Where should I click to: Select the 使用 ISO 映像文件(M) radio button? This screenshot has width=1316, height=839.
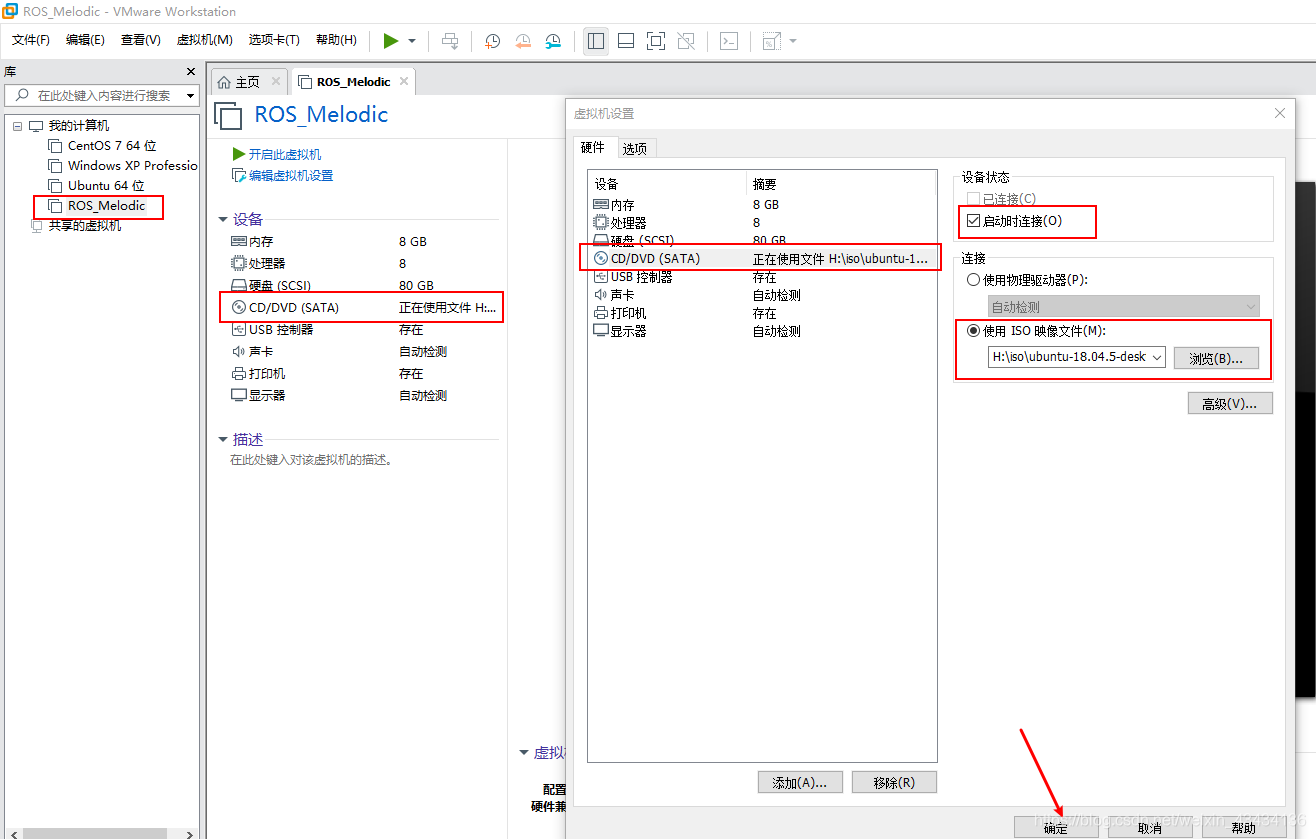click(x=974, y=331)
